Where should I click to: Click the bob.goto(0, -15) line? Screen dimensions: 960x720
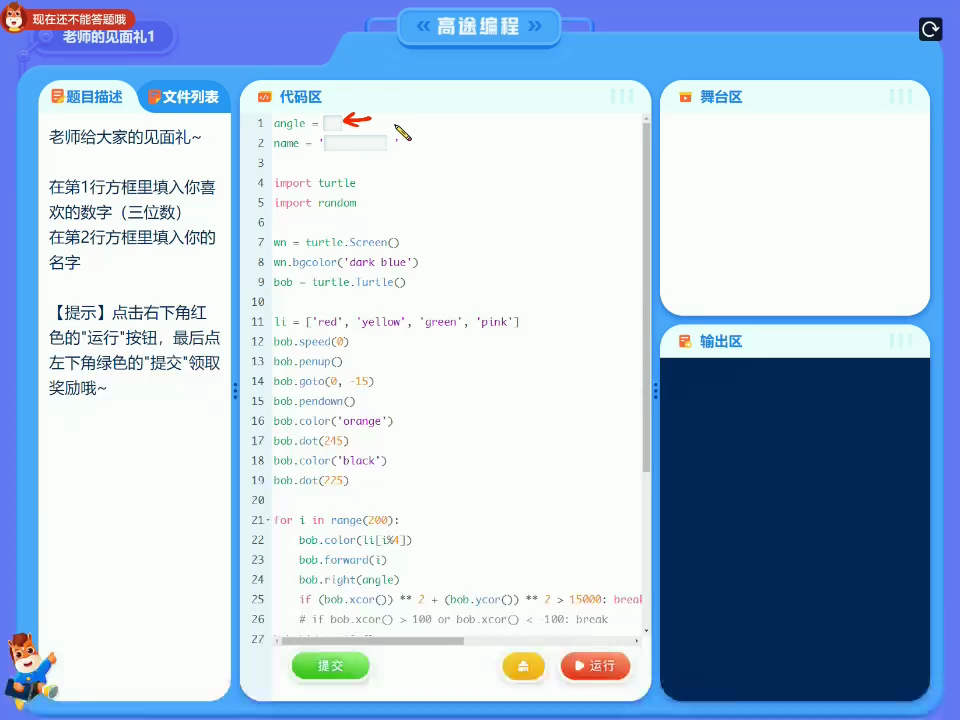point(323,381)
